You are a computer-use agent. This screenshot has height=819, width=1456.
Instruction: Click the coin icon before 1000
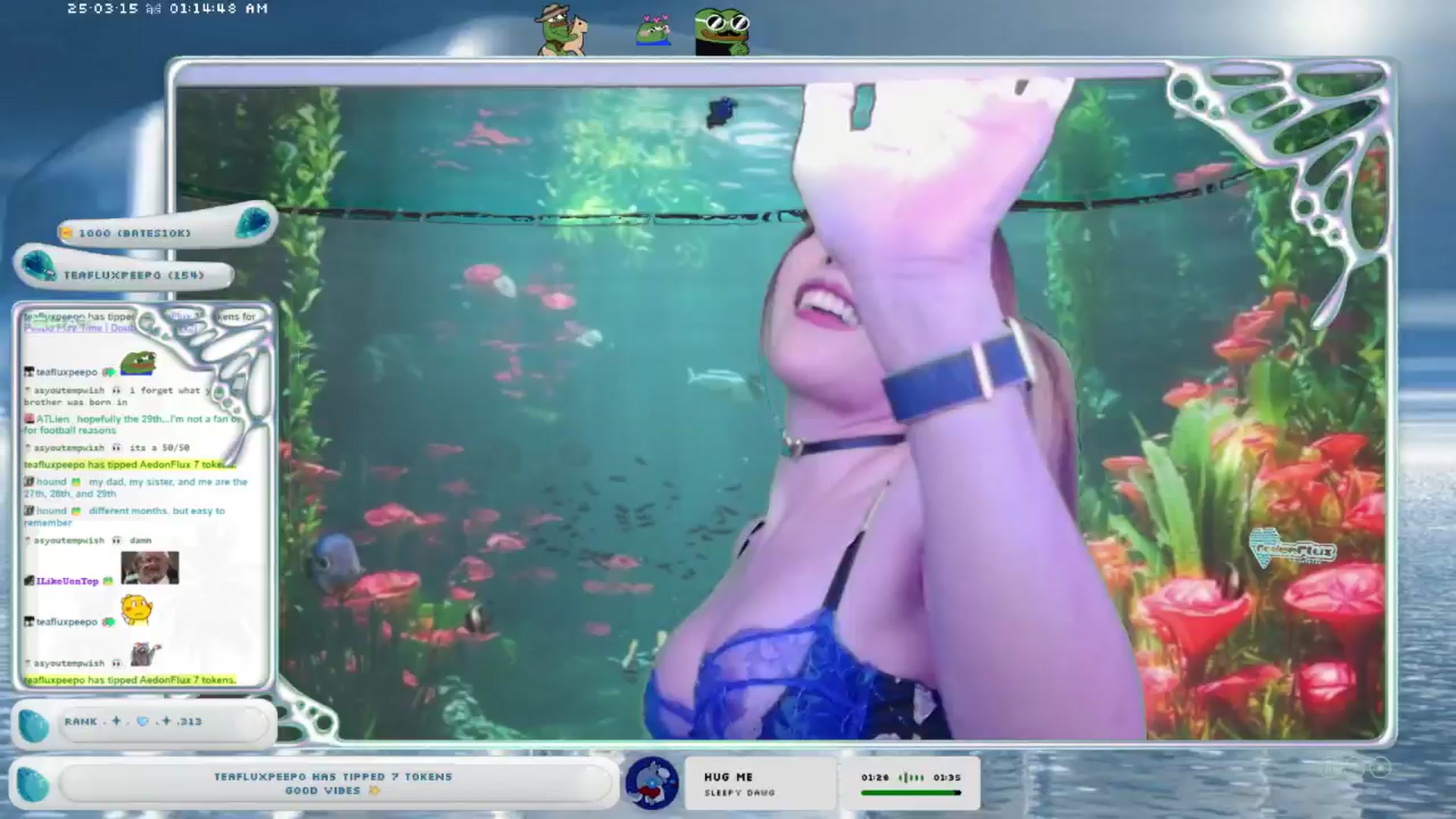pyautogui.click(x=66, y=233)
